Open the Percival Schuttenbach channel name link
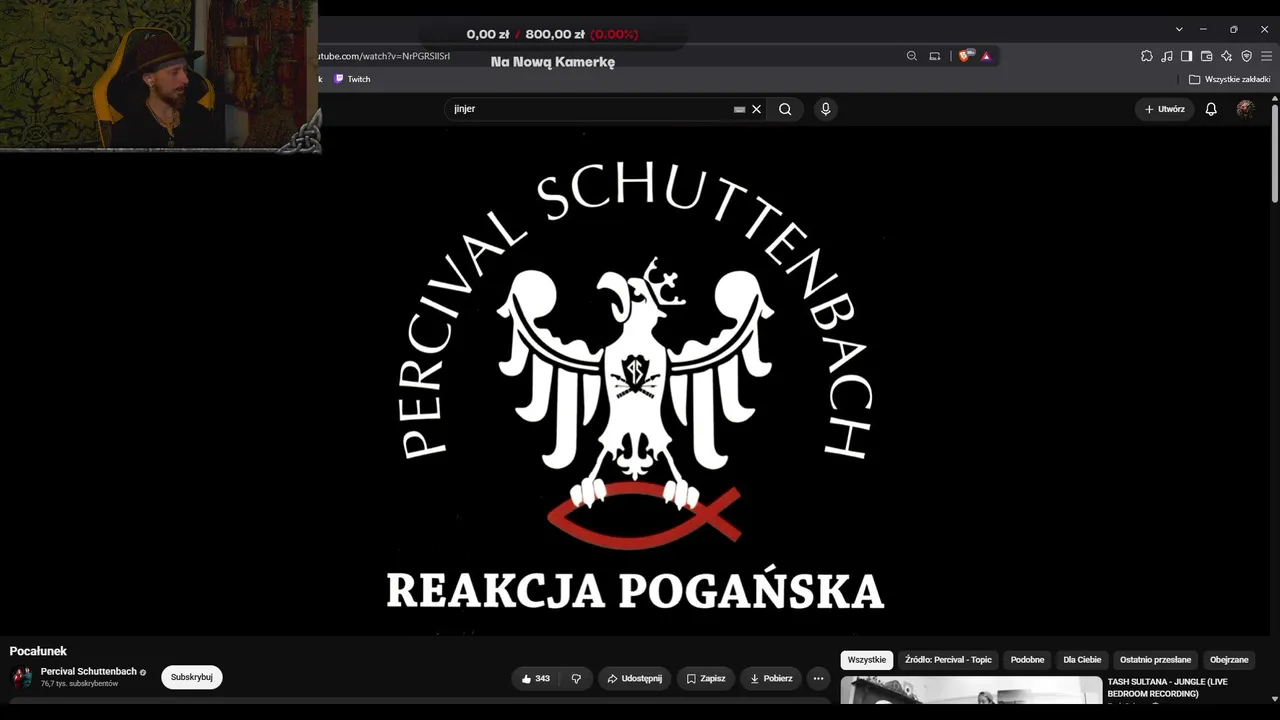1280x720 pixels. coord(89,671)
